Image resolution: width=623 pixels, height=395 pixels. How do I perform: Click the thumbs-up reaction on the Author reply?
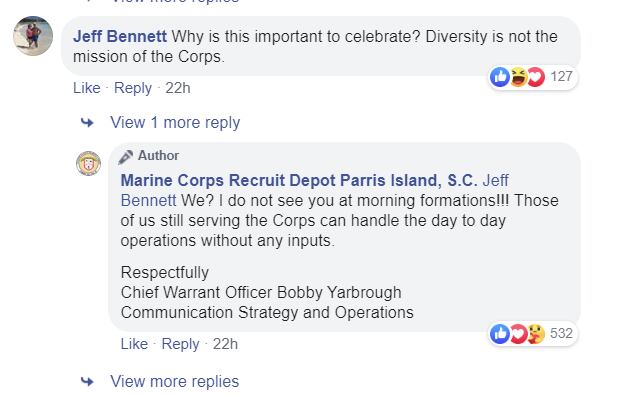pos(500,333)
